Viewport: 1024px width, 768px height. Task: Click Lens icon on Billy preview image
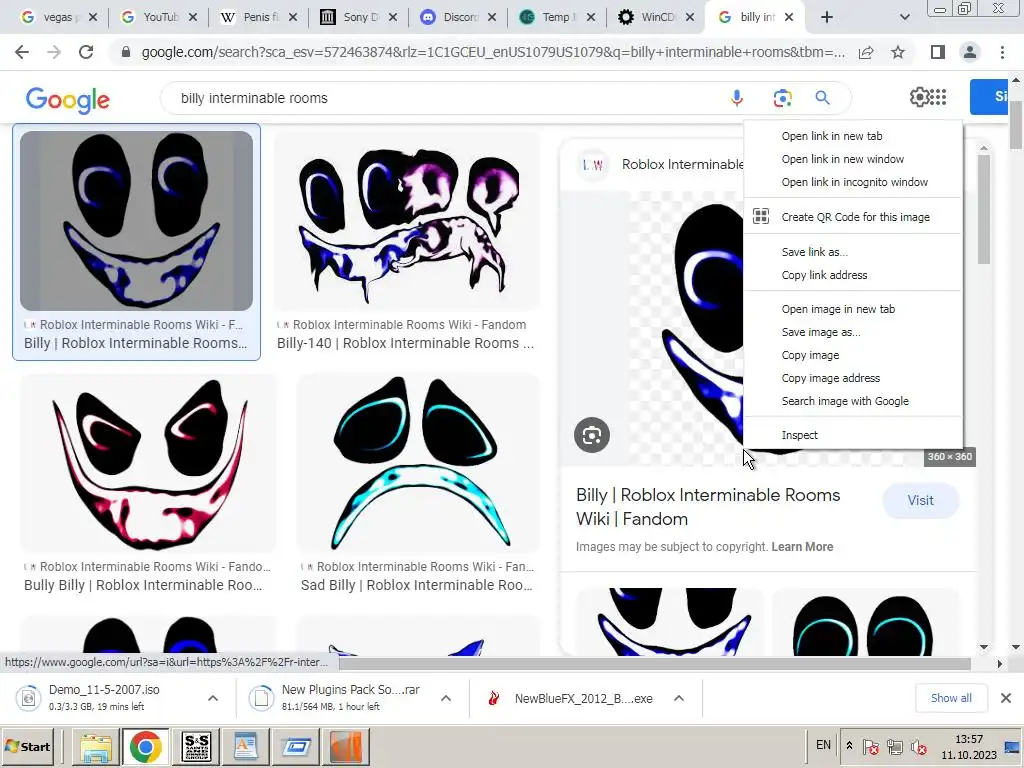[x=592, y=435]
